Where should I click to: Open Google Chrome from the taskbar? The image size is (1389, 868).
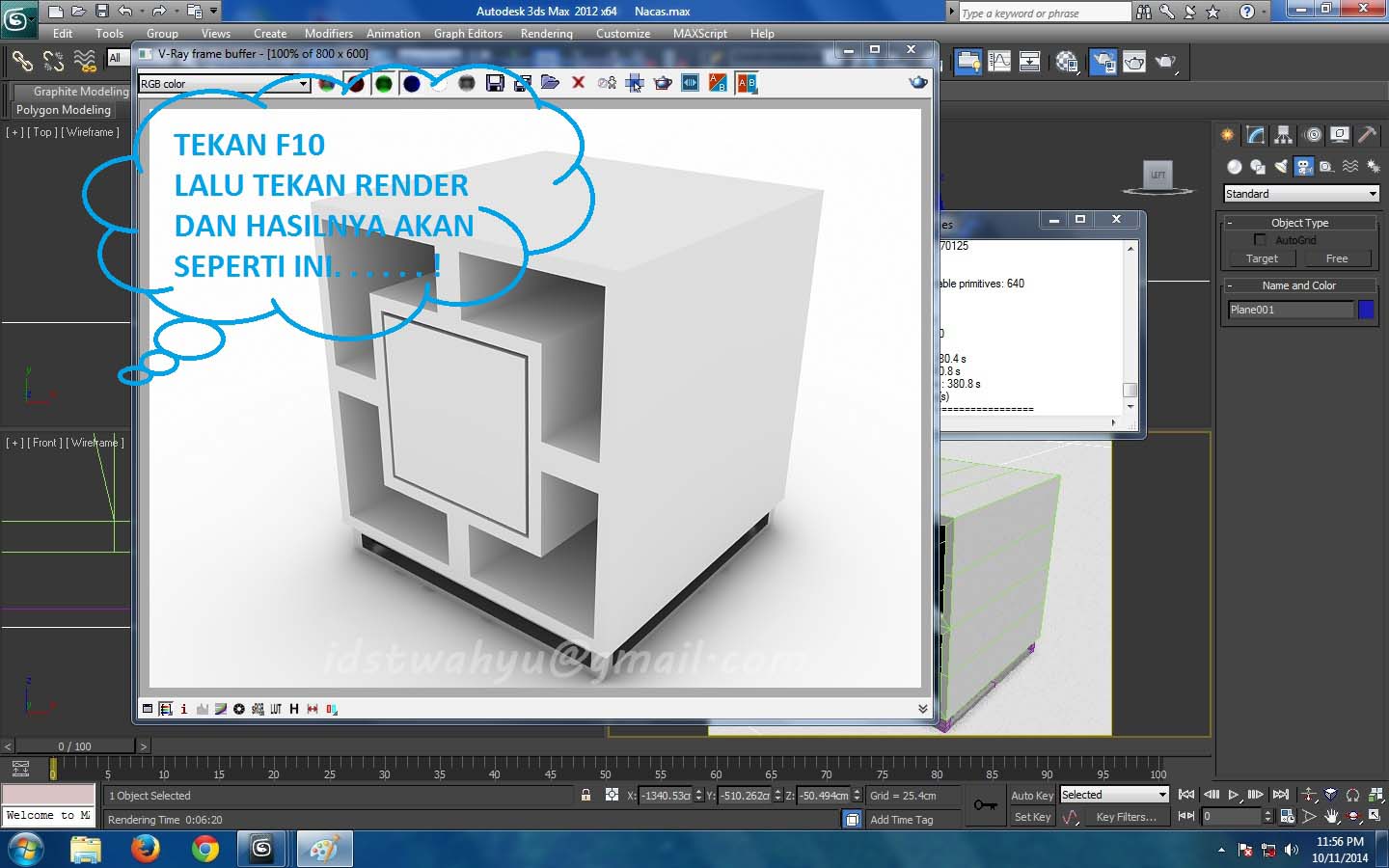pyautogui.click(x=204, y=849)
